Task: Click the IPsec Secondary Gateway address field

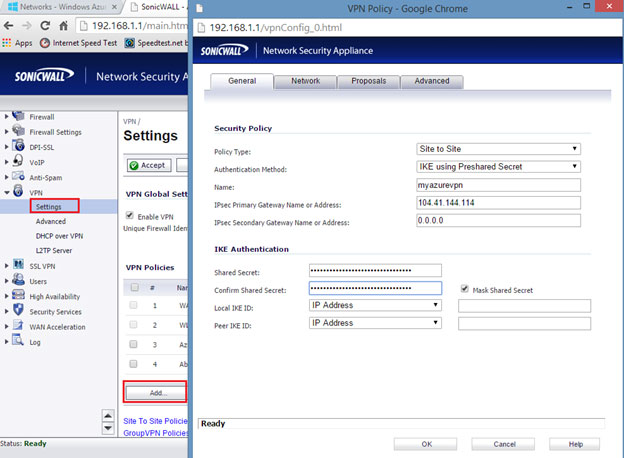Action: 498,220
